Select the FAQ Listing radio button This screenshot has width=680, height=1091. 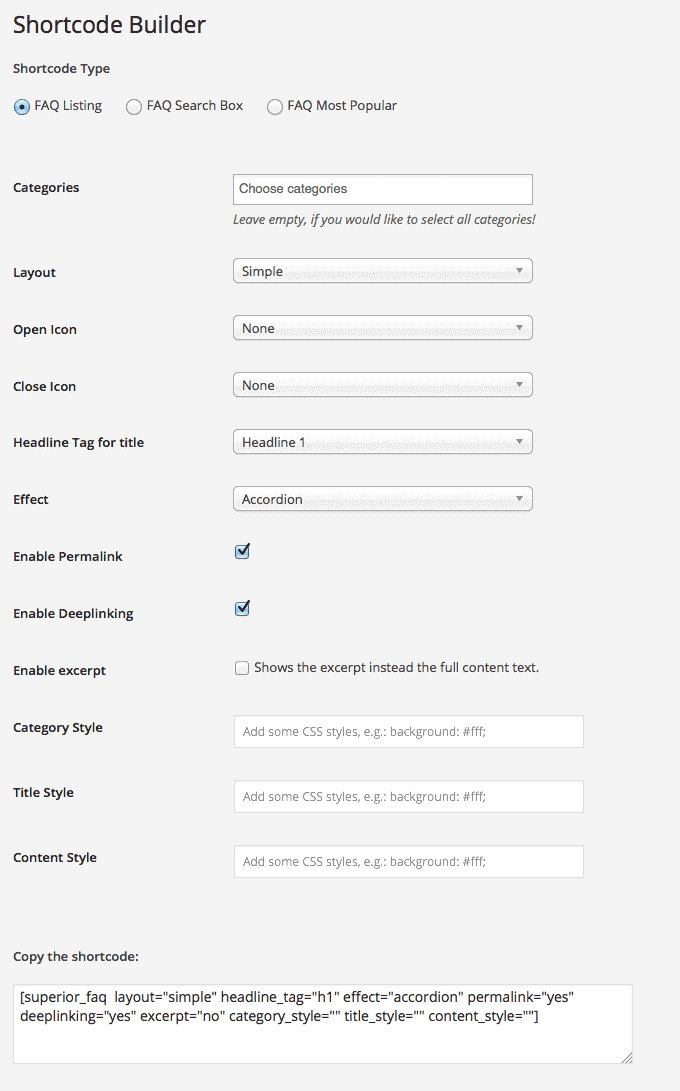pyautogui.click(x=22, y=107)
